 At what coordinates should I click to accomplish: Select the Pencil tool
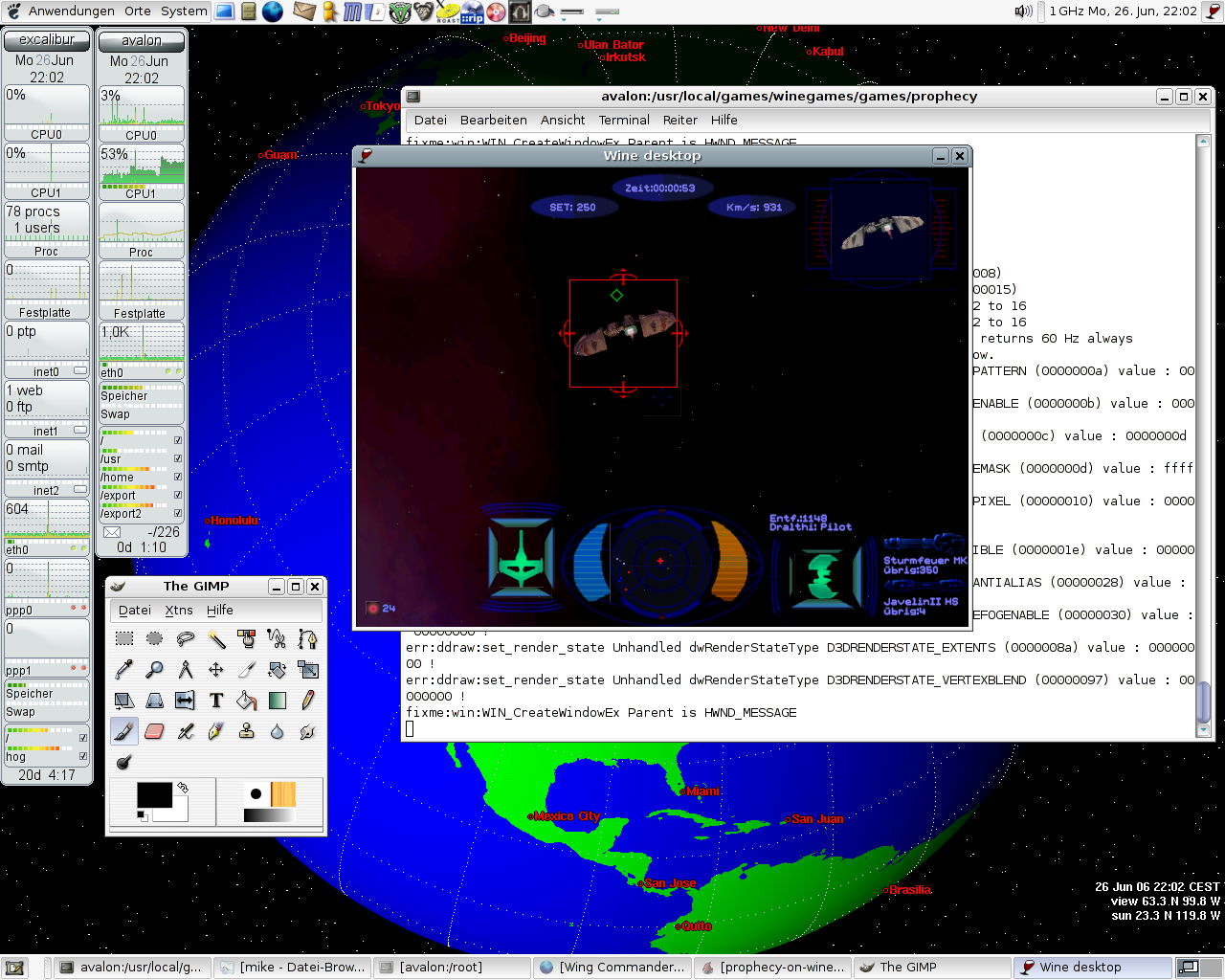point(307,701)
